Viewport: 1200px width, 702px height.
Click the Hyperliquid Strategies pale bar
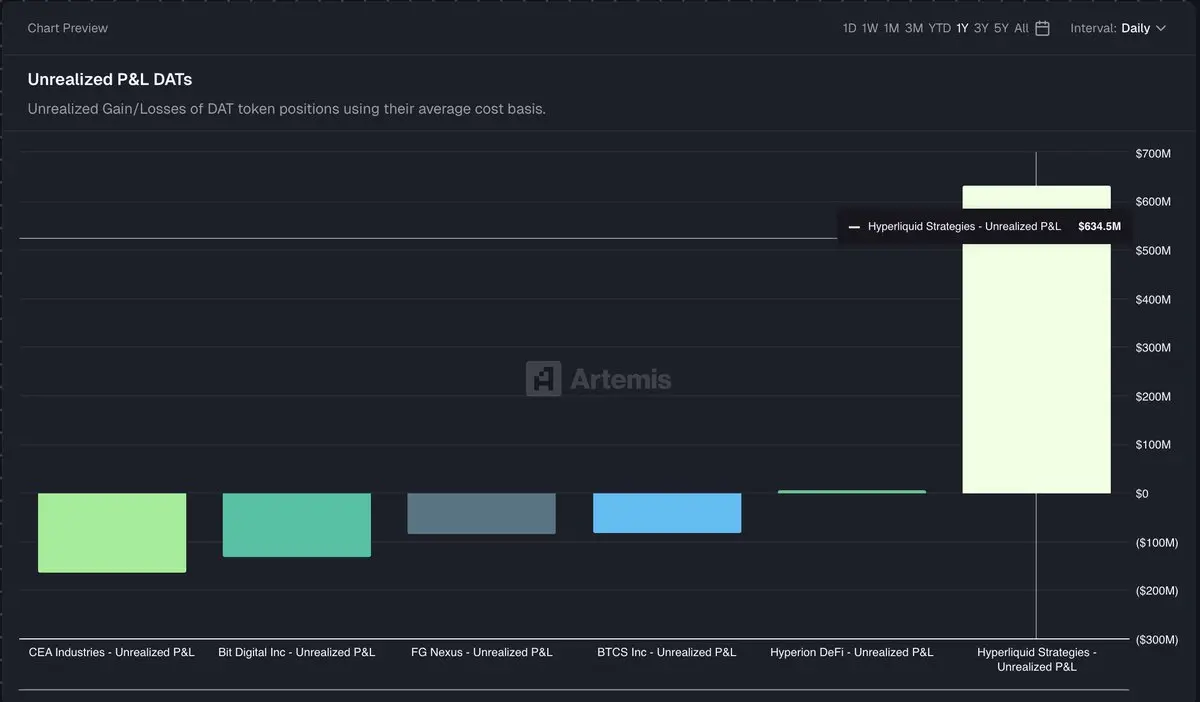coord(1036,339)
